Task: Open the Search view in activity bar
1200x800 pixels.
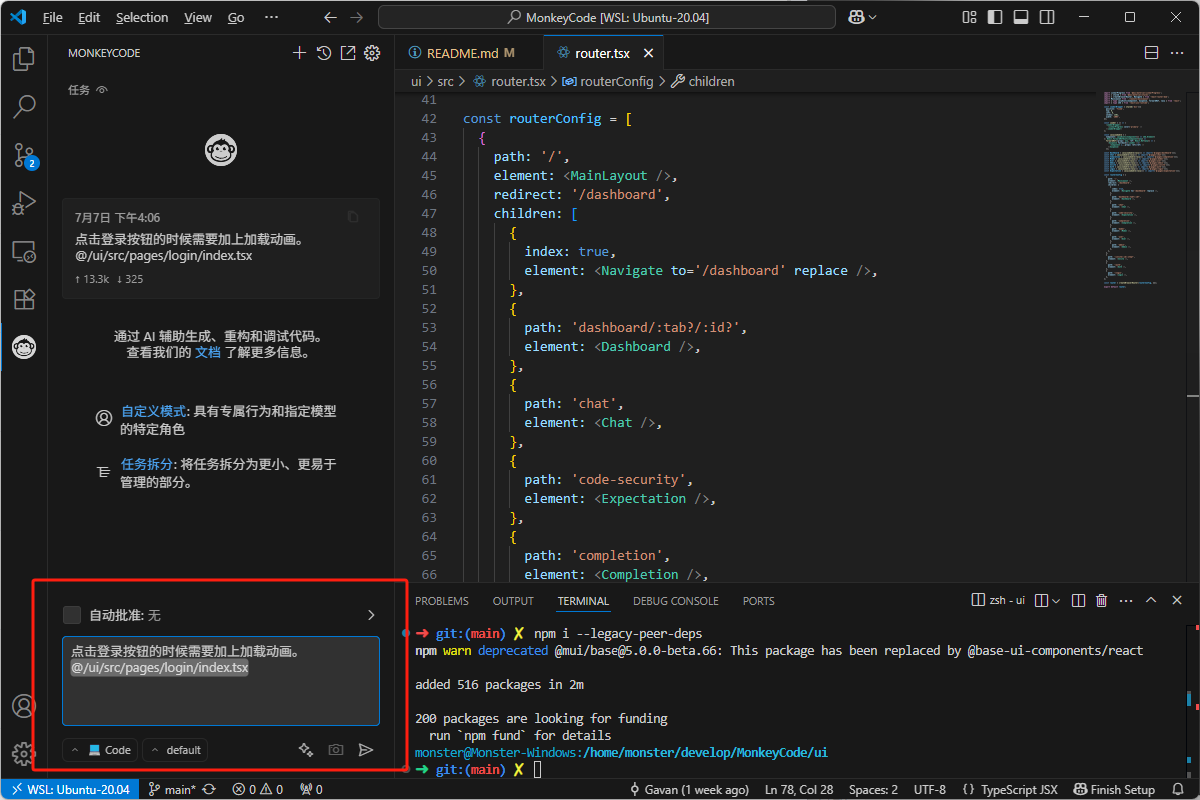Action: coord(24,106)
